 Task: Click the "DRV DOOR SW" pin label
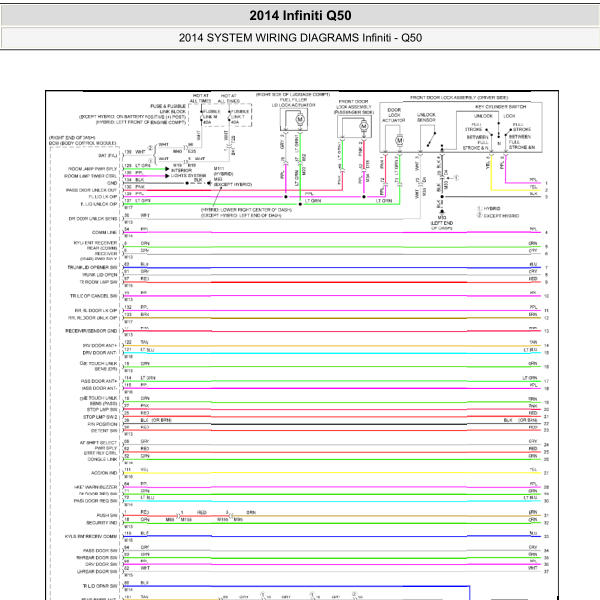coord(101,564)
